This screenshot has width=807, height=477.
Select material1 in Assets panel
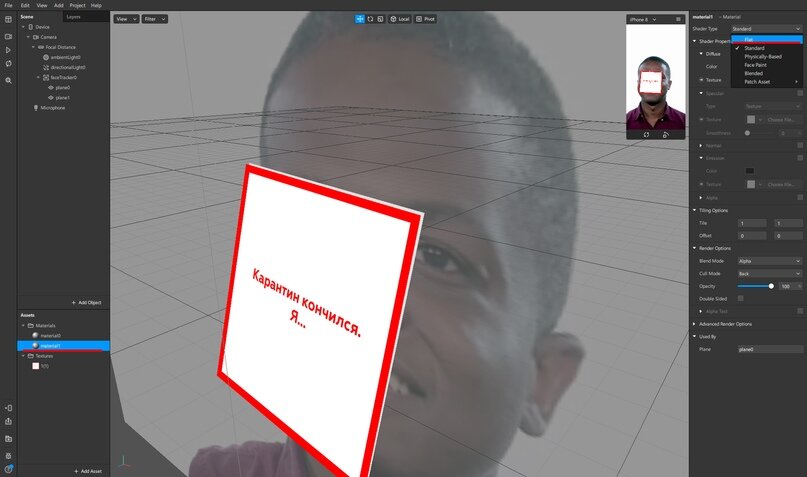[x=63, y=346]
